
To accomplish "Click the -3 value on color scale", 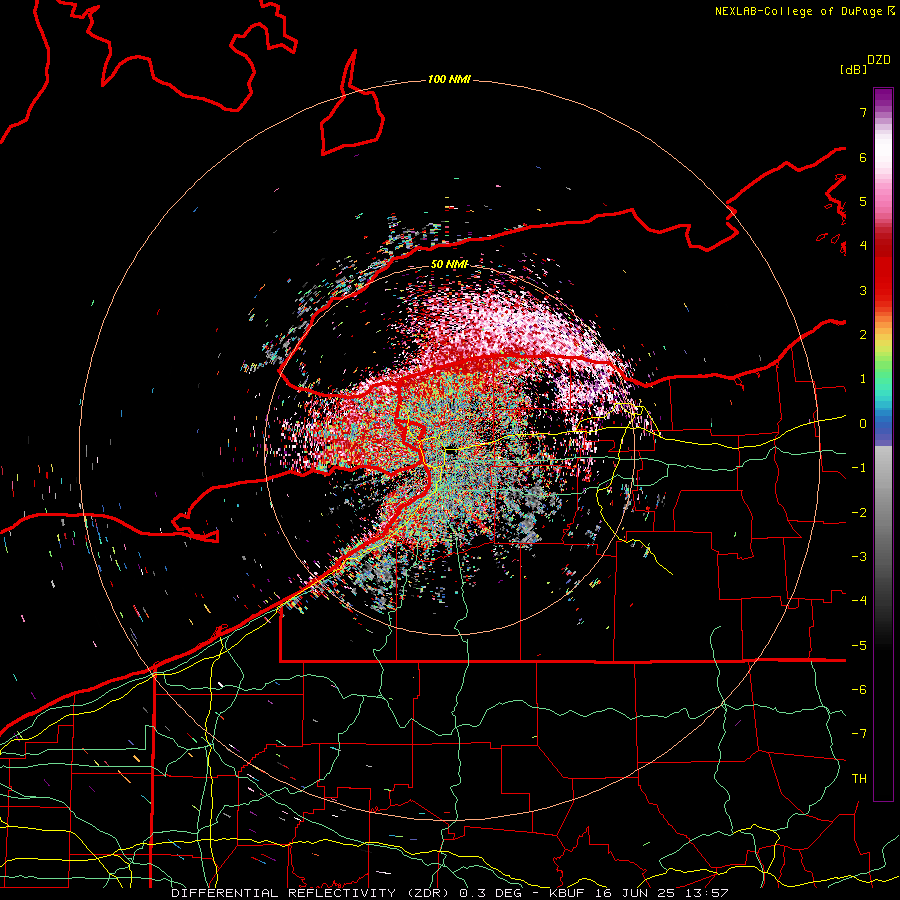I will tap(859, 557).
